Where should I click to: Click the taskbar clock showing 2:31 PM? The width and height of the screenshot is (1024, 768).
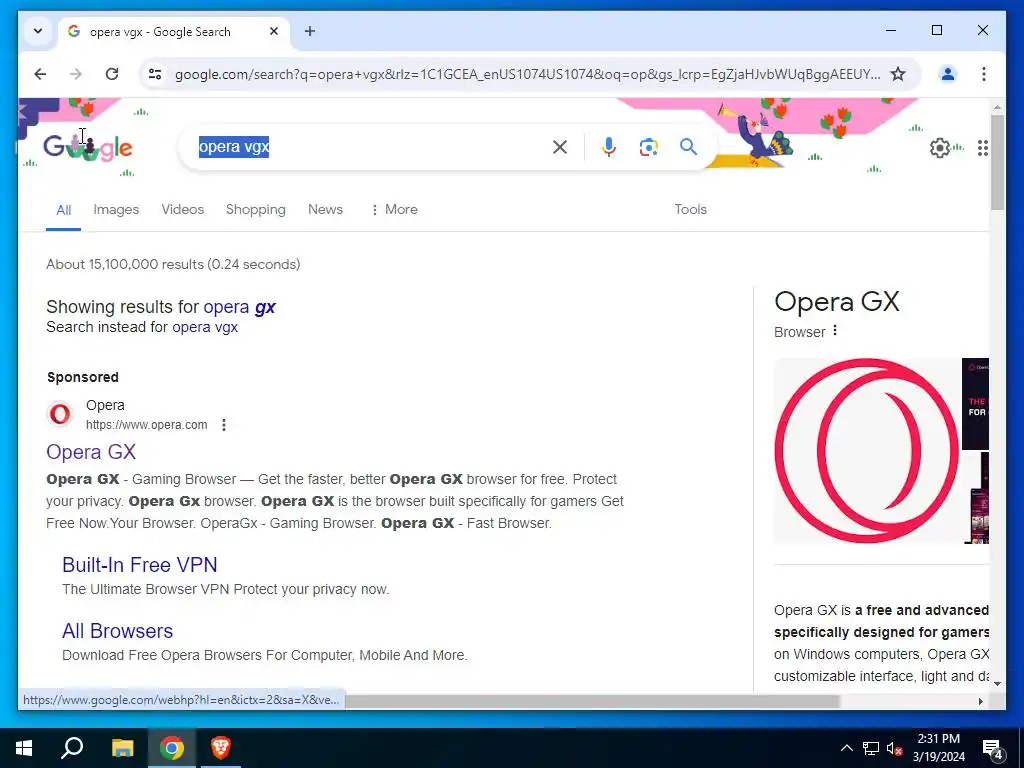[938, 748]
